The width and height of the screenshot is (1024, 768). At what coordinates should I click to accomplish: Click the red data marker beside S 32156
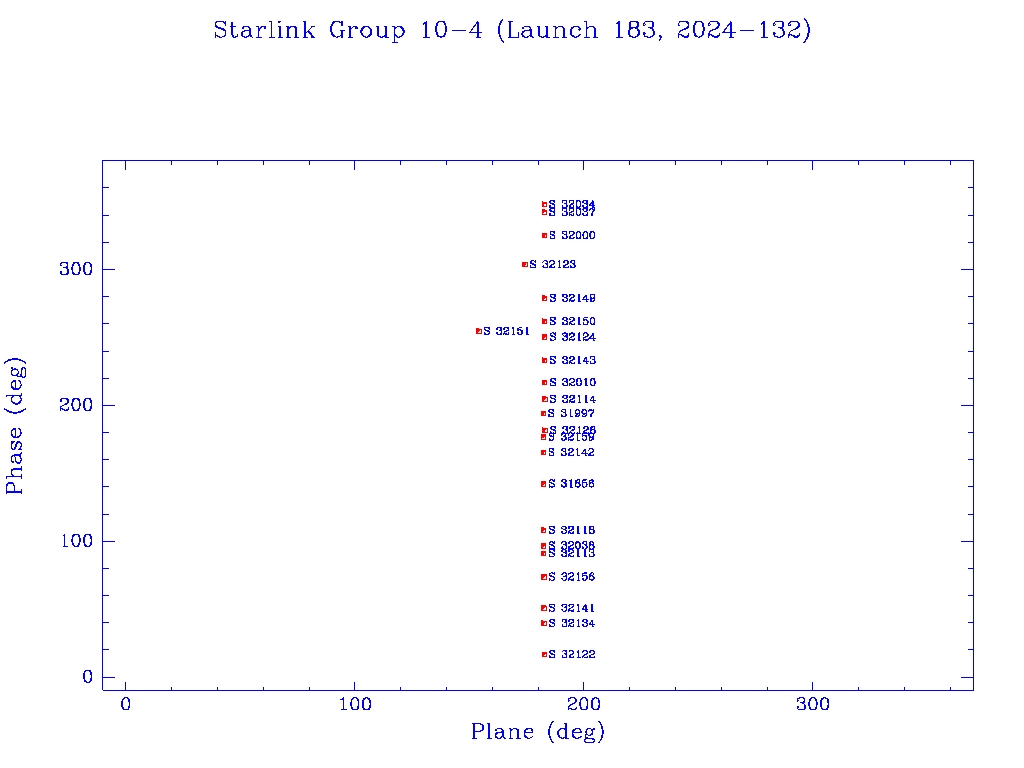coord(543,577)
